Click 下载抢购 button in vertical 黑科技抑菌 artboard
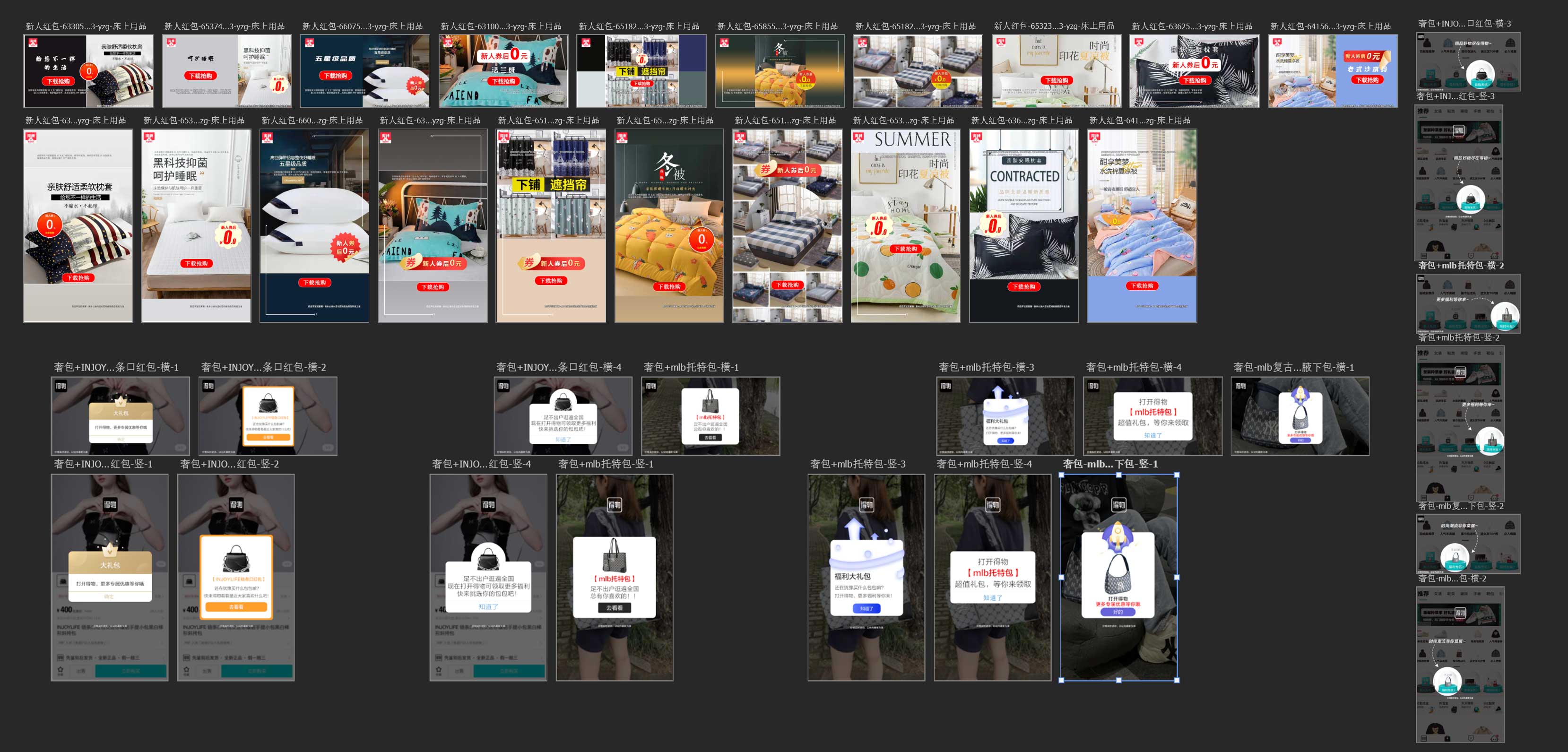 (x=196, y=263)
